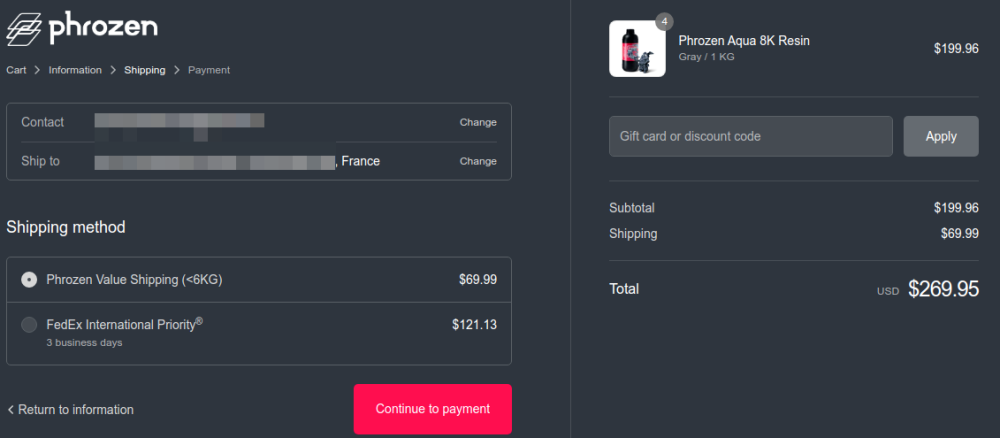Click the quantity badge on product image
This screenshot has height=438, width=1000.
tap(663, 20)
